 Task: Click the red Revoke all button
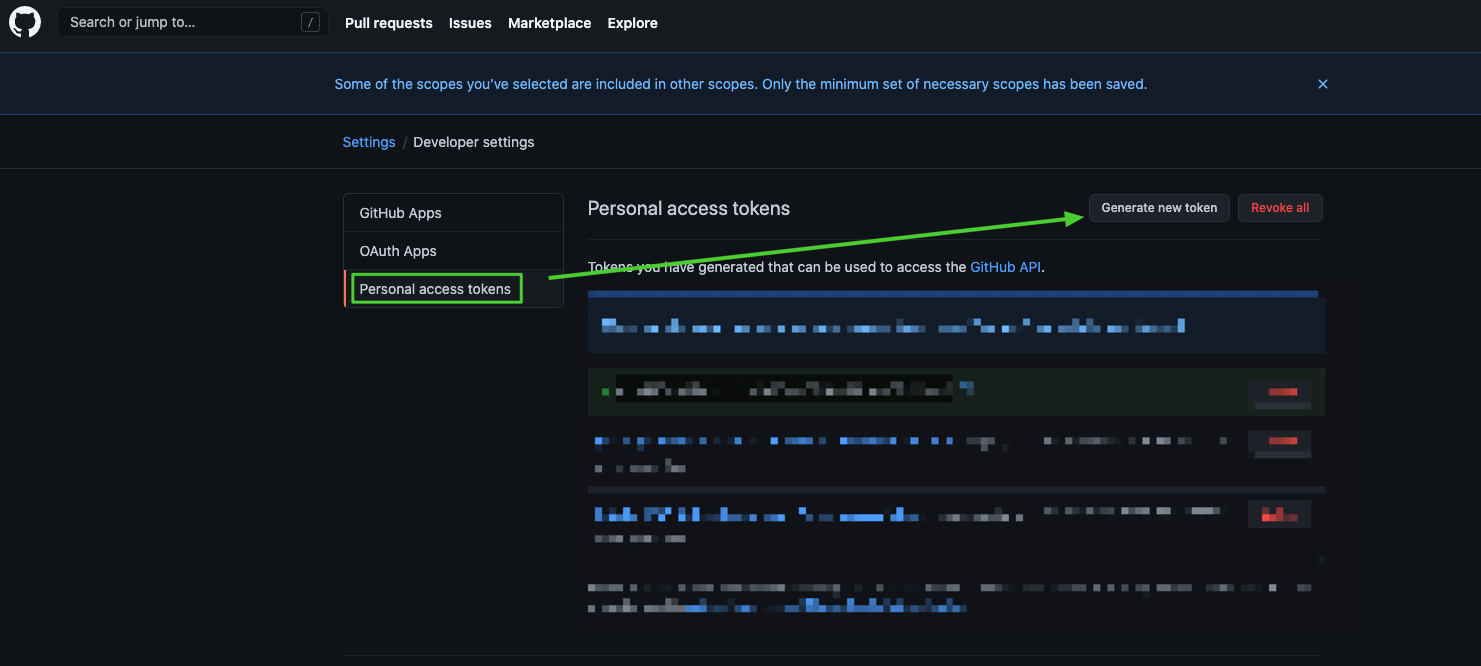point(1280,208)
